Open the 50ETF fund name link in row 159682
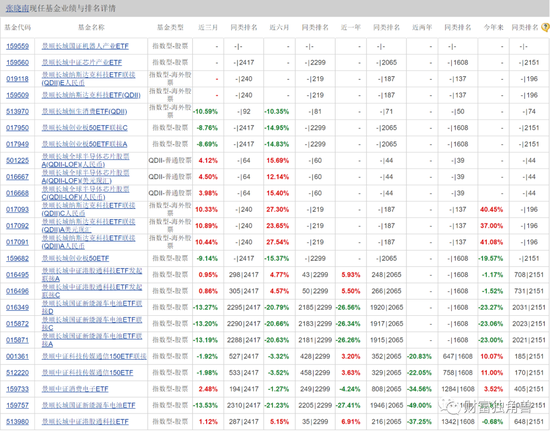Image resolution: width=550 pixels, height=431 pixels. point(75,258)
